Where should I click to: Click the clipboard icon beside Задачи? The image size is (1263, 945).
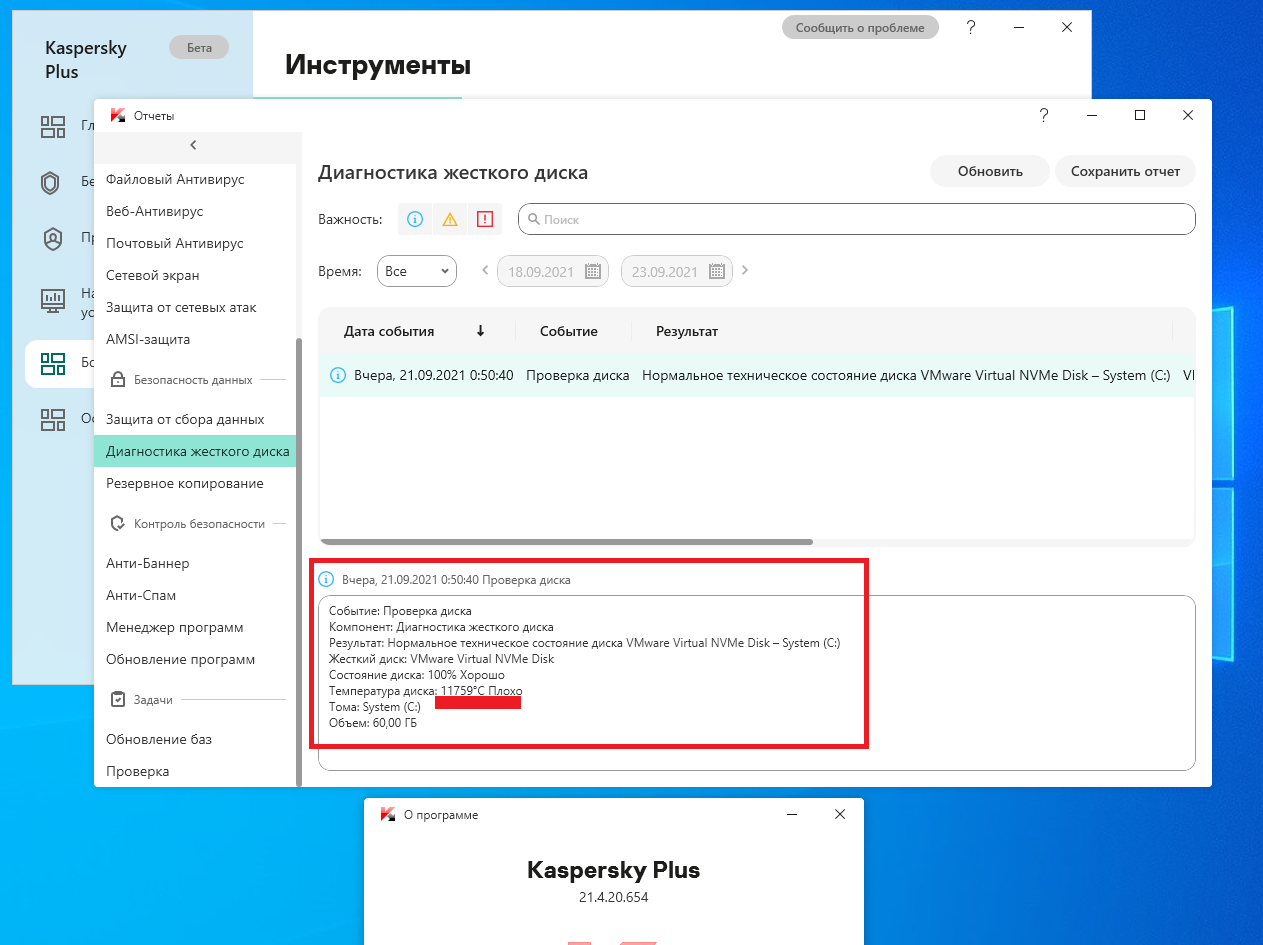tap(118, 699)
